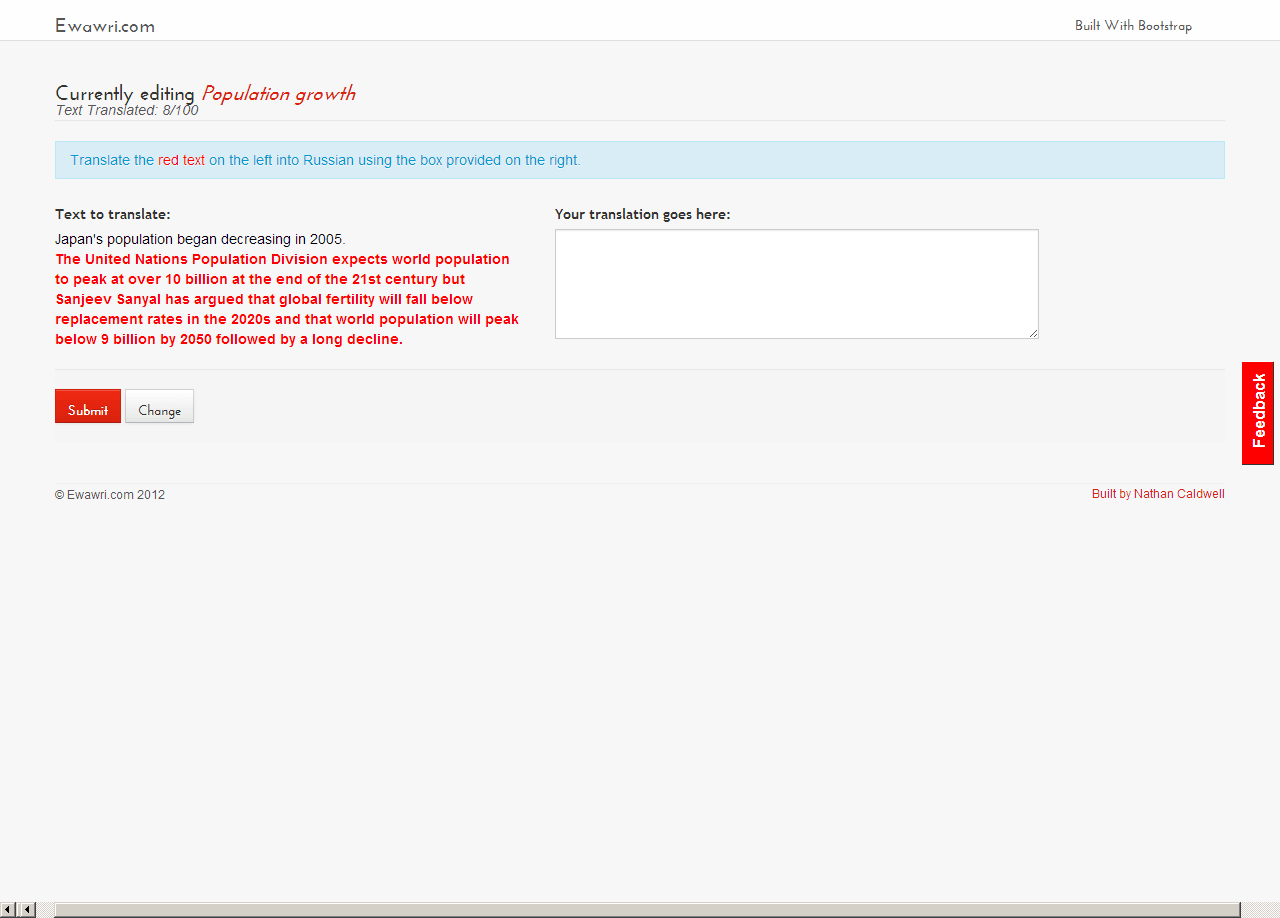The image size is (1280, 918).
Task: Click the resize grip of translation box
Action: (x=1033, y=333)
